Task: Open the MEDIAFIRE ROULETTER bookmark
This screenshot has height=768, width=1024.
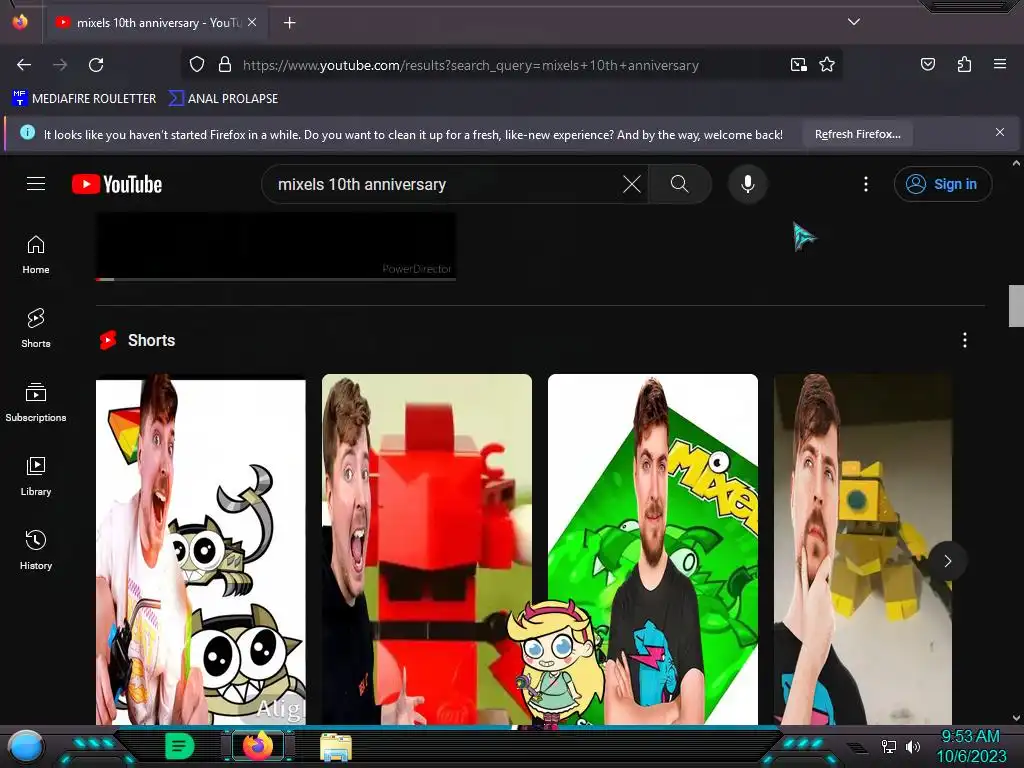Action: click(x=84, y=99)
